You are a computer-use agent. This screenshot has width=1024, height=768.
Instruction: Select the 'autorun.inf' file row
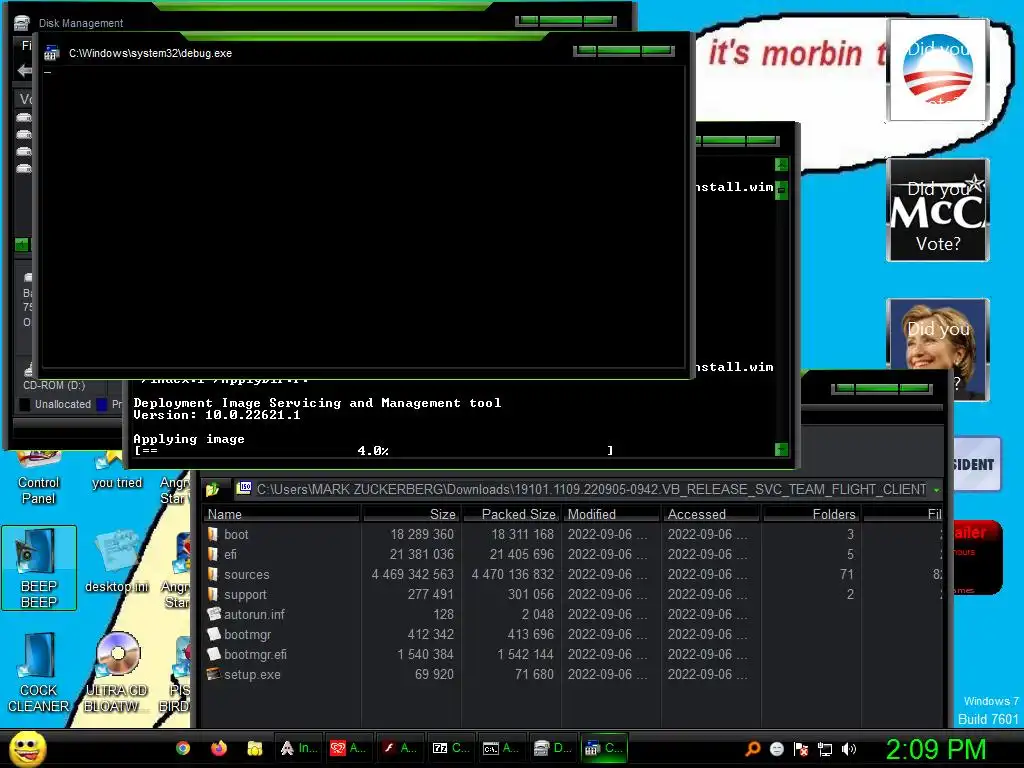(x=574, y=615)
